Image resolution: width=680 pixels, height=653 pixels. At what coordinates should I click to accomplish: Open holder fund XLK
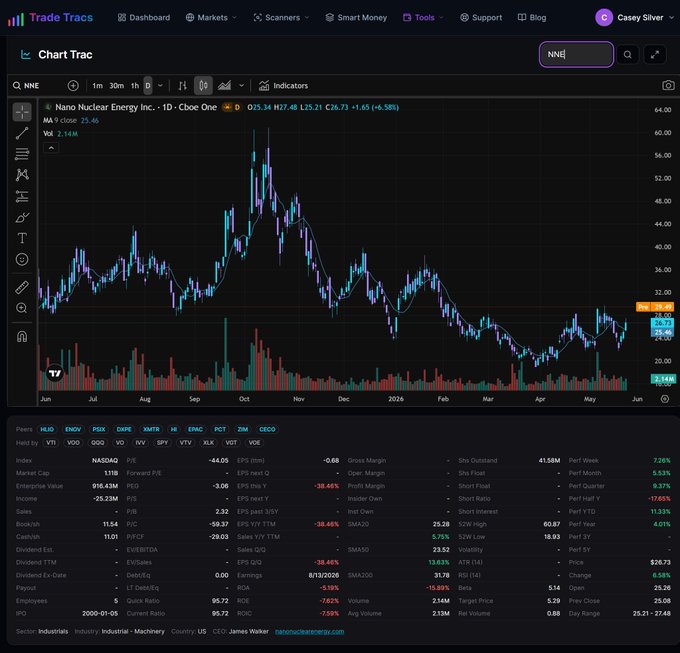pyautogui.click(x=208, y=443)
